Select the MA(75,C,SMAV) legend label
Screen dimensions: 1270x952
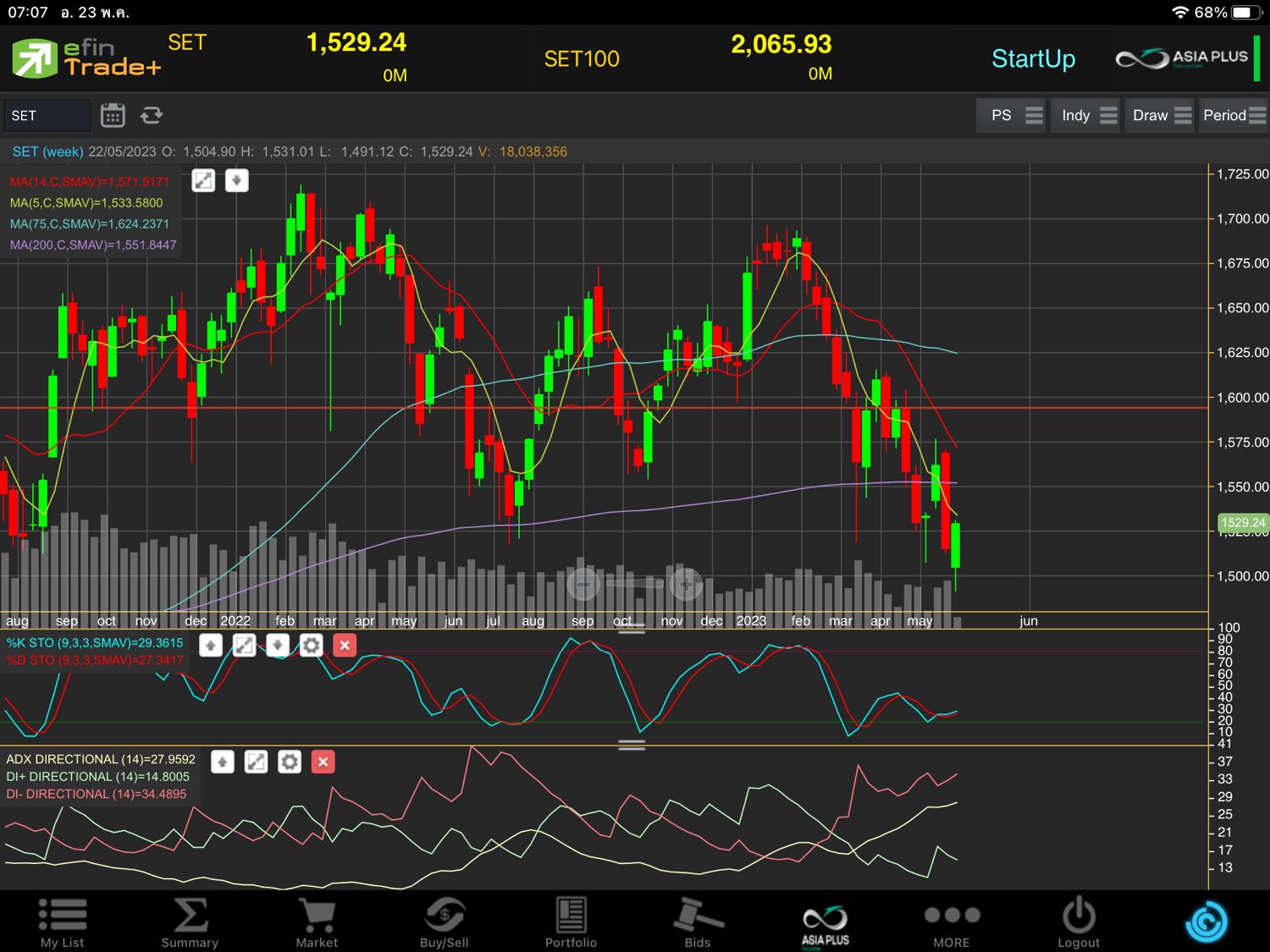[x=90, y=223]
